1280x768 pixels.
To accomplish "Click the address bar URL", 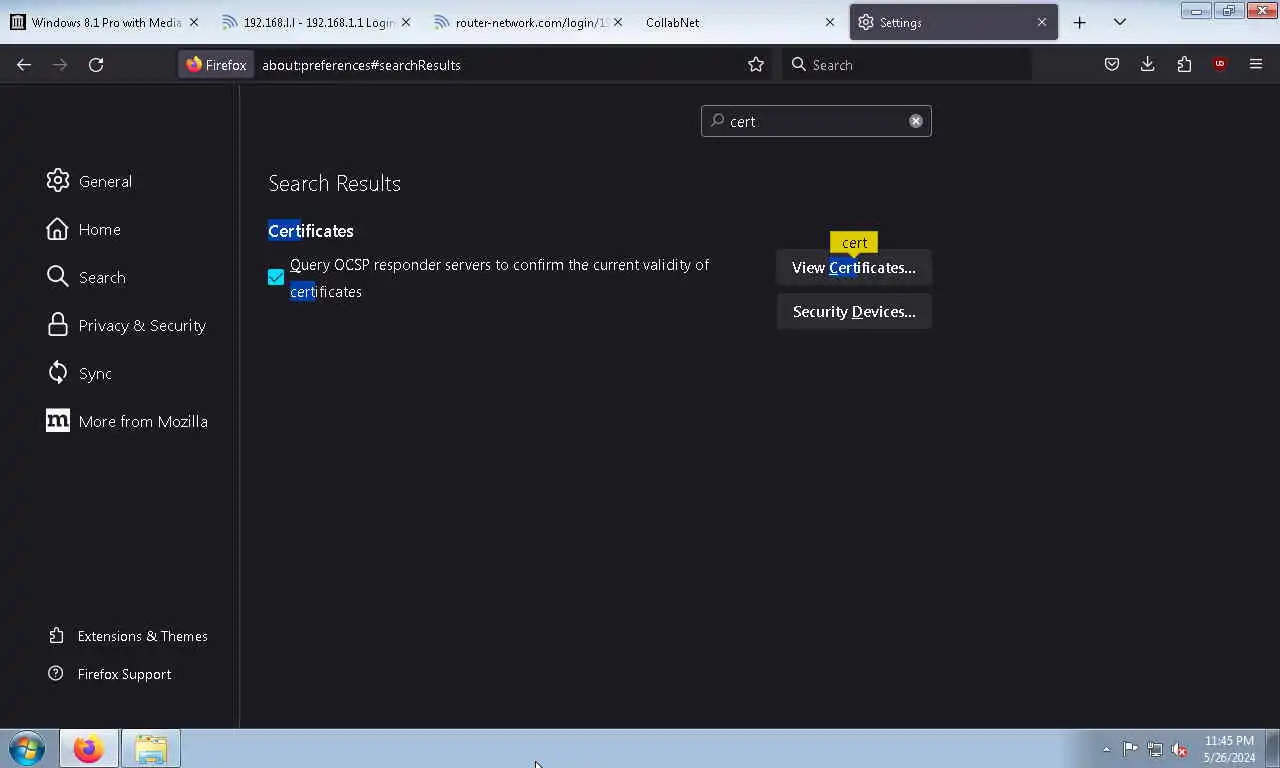I will 361,65.
